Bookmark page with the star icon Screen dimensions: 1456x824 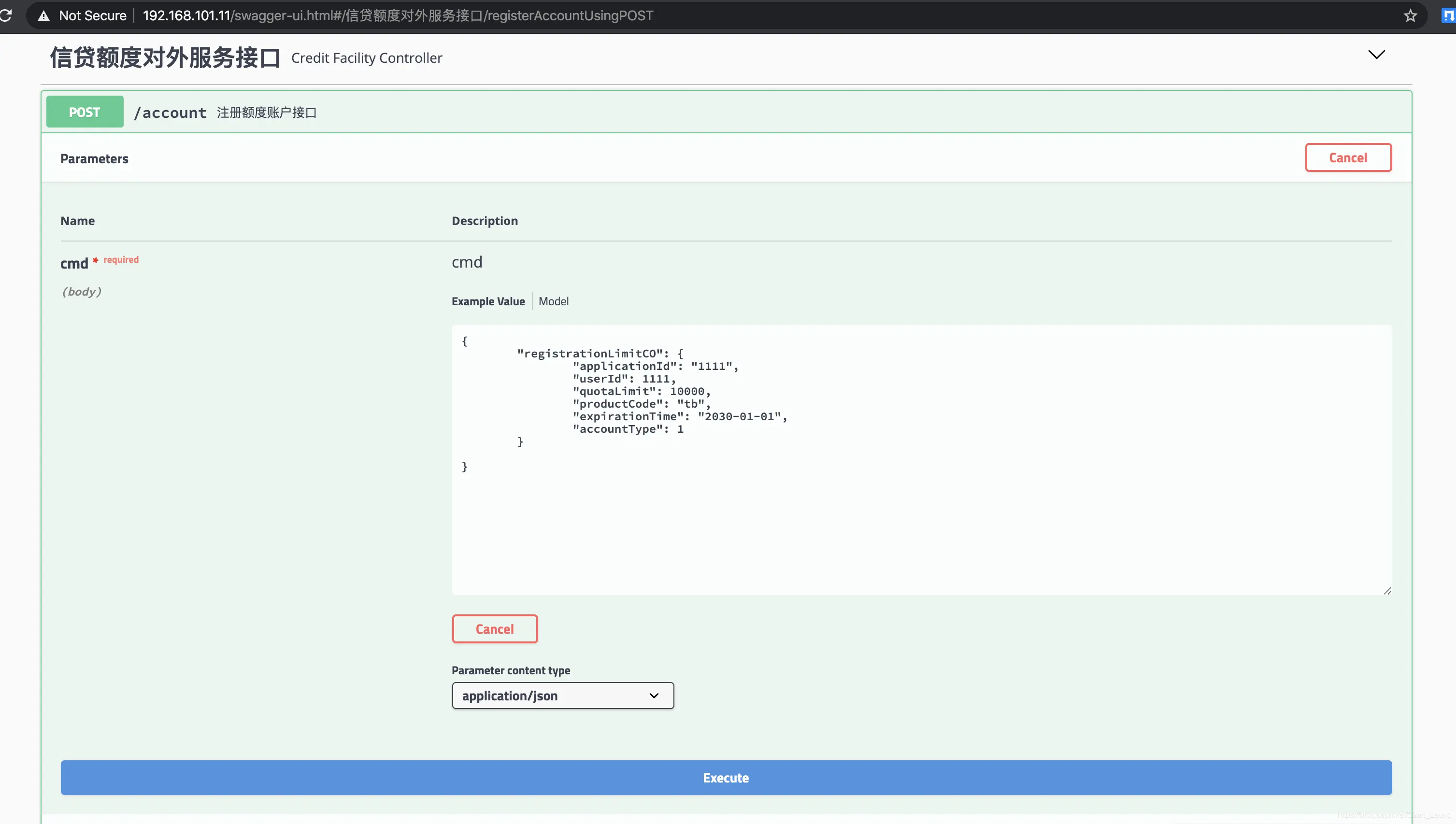pyautogui.click(x=1410, y=16)
